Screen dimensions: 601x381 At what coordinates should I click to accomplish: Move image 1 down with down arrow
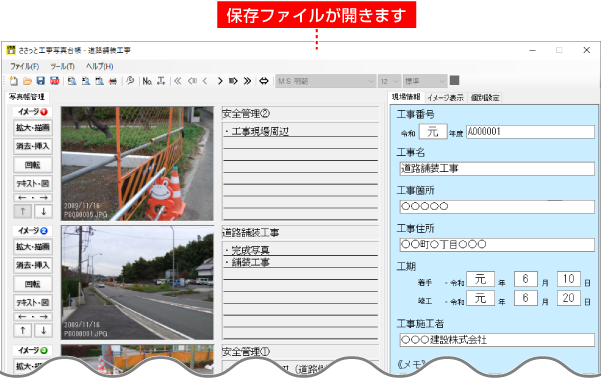43,211
